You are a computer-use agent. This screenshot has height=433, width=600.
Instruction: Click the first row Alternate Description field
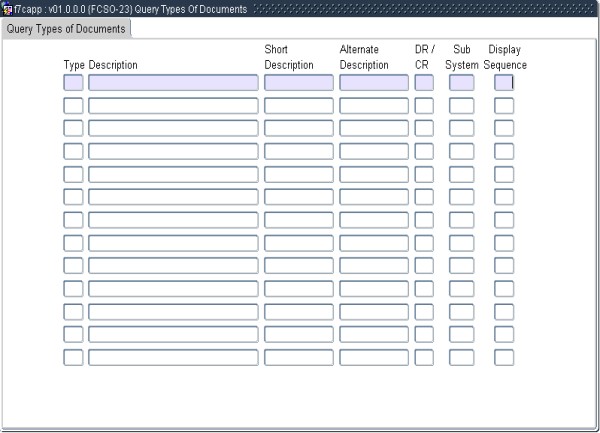tap(373, 82)
